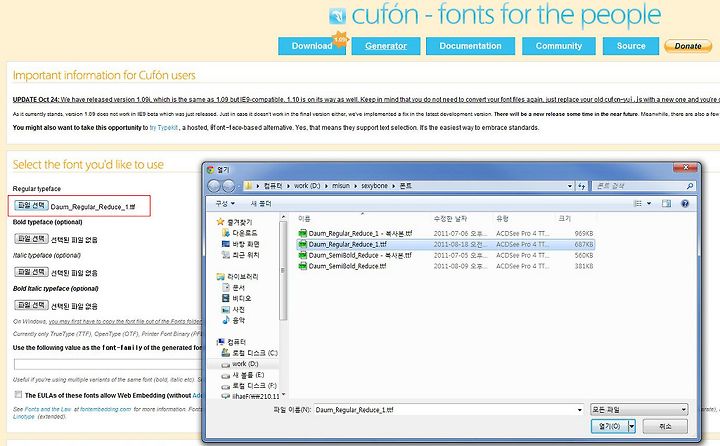Viewport: 720px width, 446px height.
Task: Click the Cufón logo icon in header
Action: (338, 17)
